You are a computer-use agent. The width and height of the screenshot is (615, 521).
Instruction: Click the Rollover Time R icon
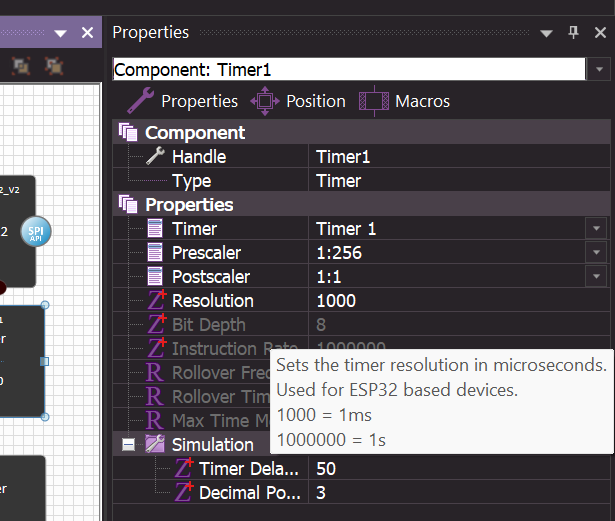(x=155, y=397)
